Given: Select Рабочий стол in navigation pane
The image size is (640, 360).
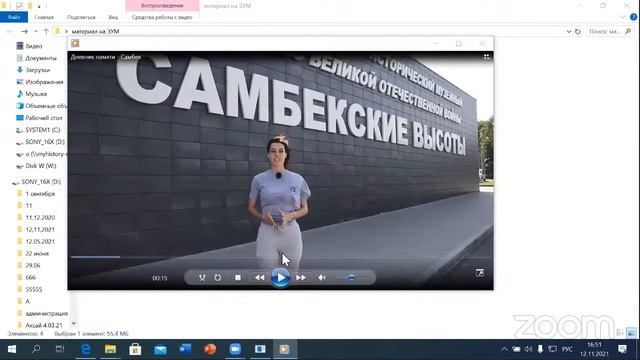Looking at the screenshot, I should pyautogui.click(x=39, y=118).
